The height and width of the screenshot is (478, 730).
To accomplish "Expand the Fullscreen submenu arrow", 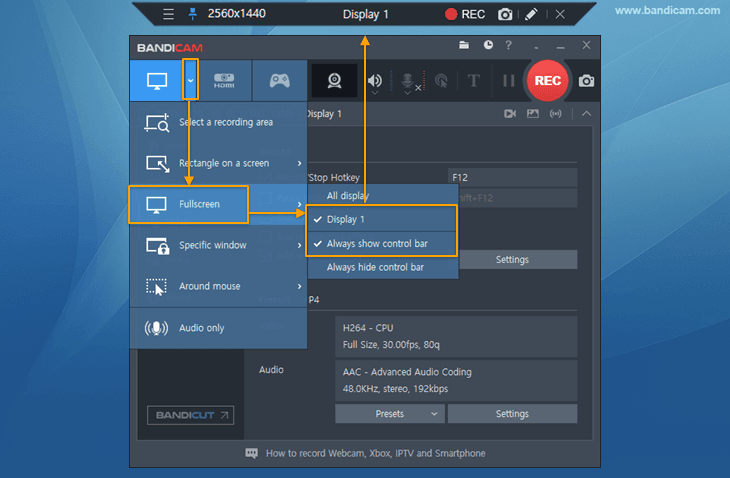I will 299,204.
